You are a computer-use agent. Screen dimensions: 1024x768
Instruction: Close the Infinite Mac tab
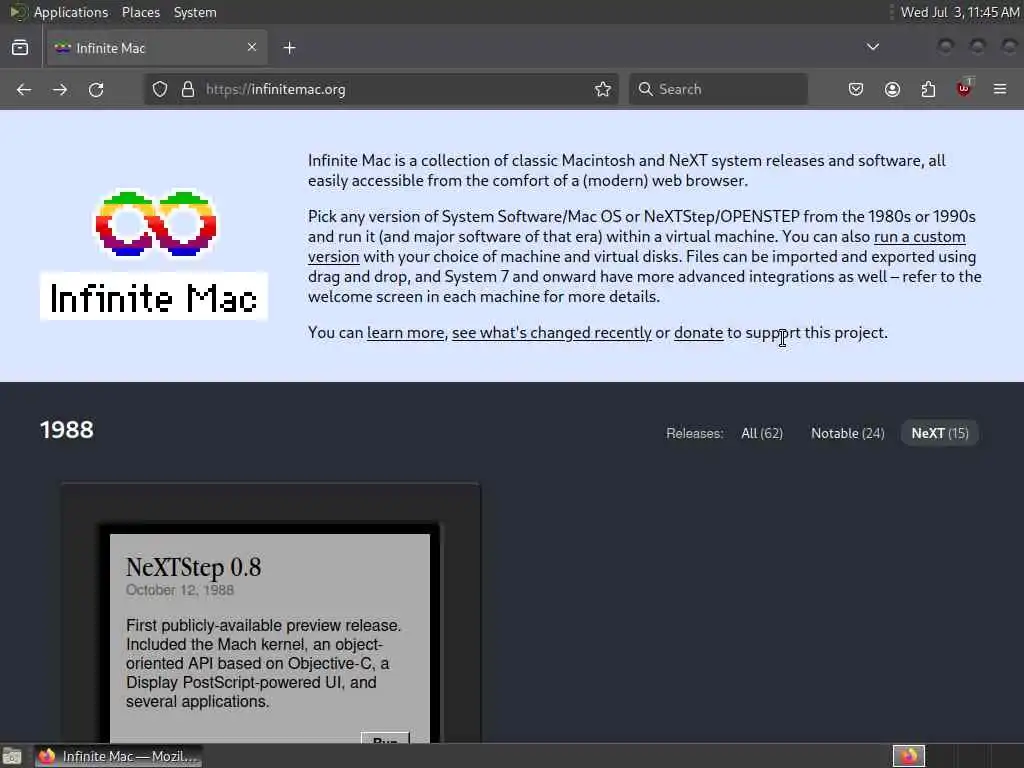coord(252,47)
